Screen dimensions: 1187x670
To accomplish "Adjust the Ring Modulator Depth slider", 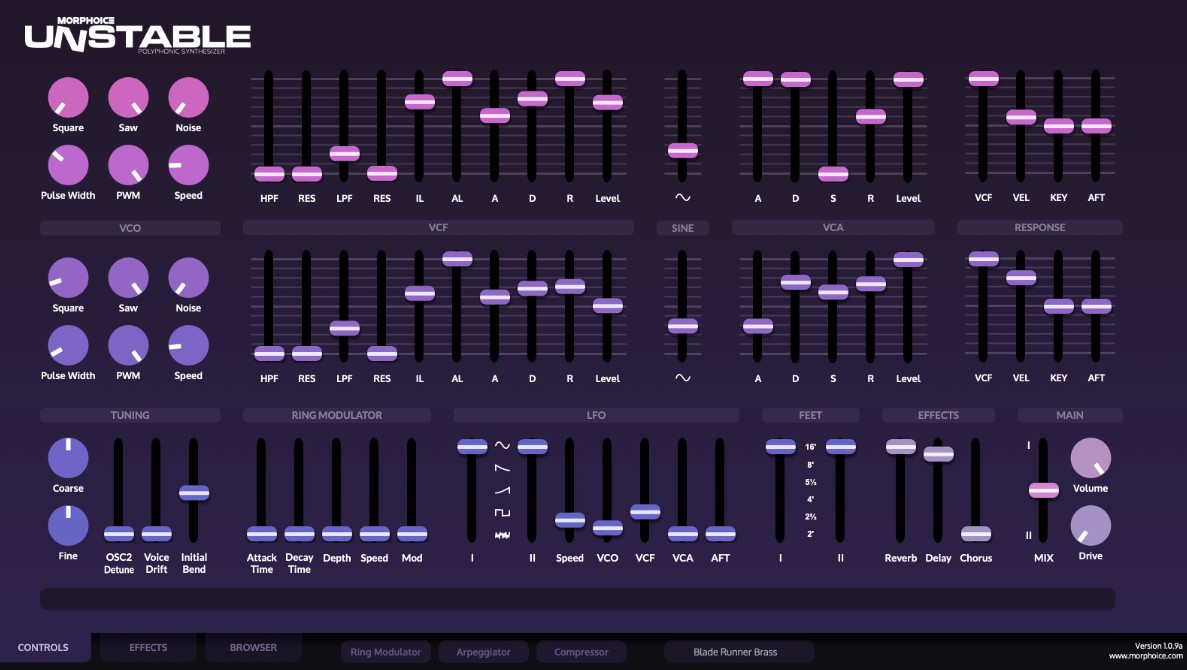I will pyautogui.click(x=337, y=534).
